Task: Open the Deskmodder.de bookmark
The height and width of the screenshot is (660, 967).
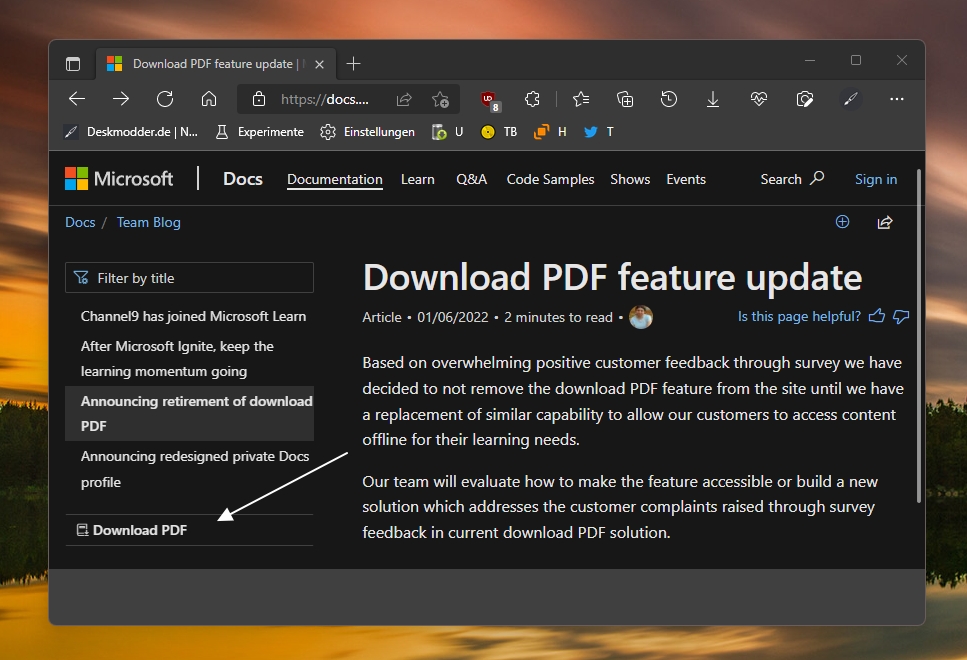Action: click(x=131, y=131)
